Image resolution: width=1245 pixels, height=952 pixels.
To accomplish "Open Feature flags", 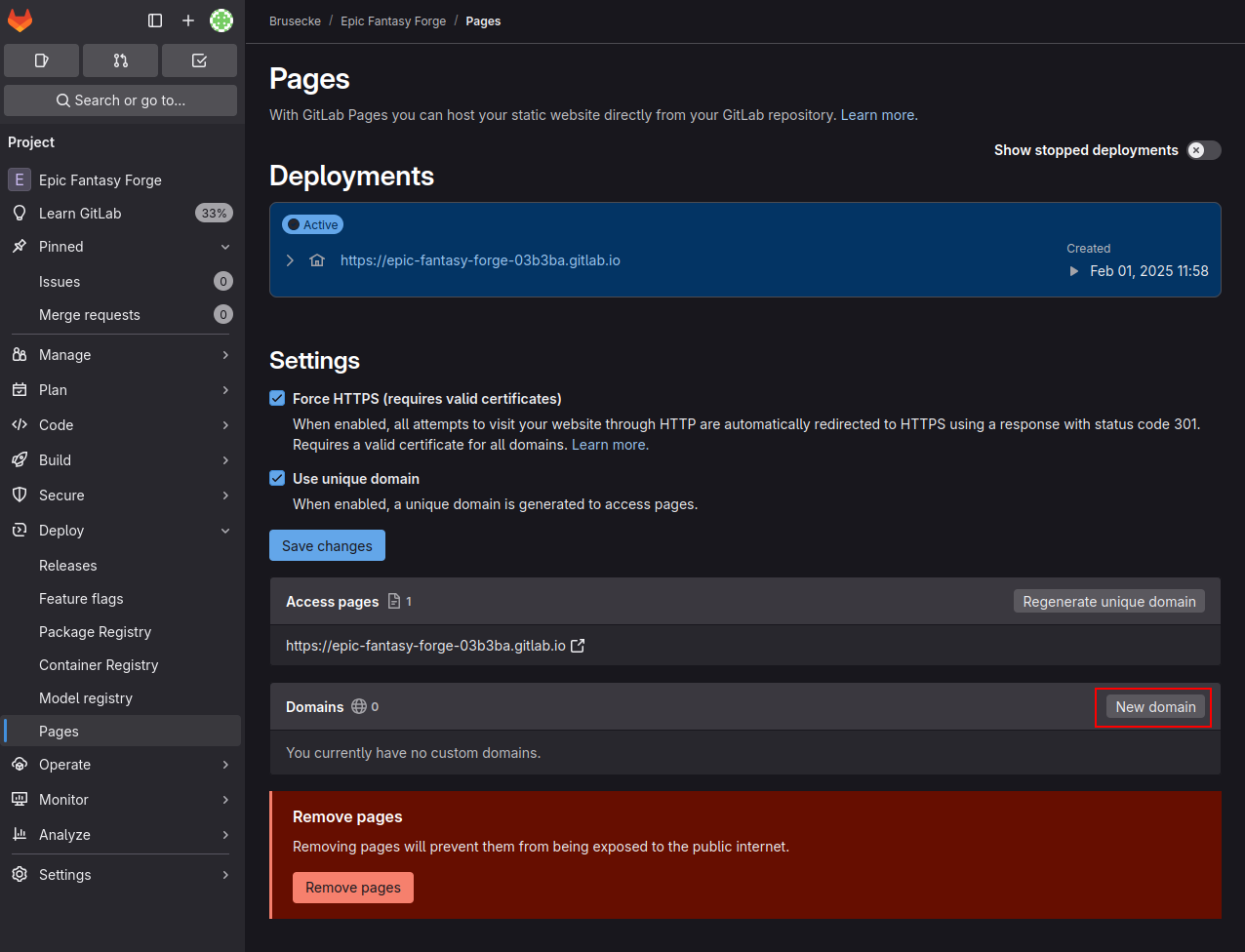I will pyautogui.click(x=122, y=599).
